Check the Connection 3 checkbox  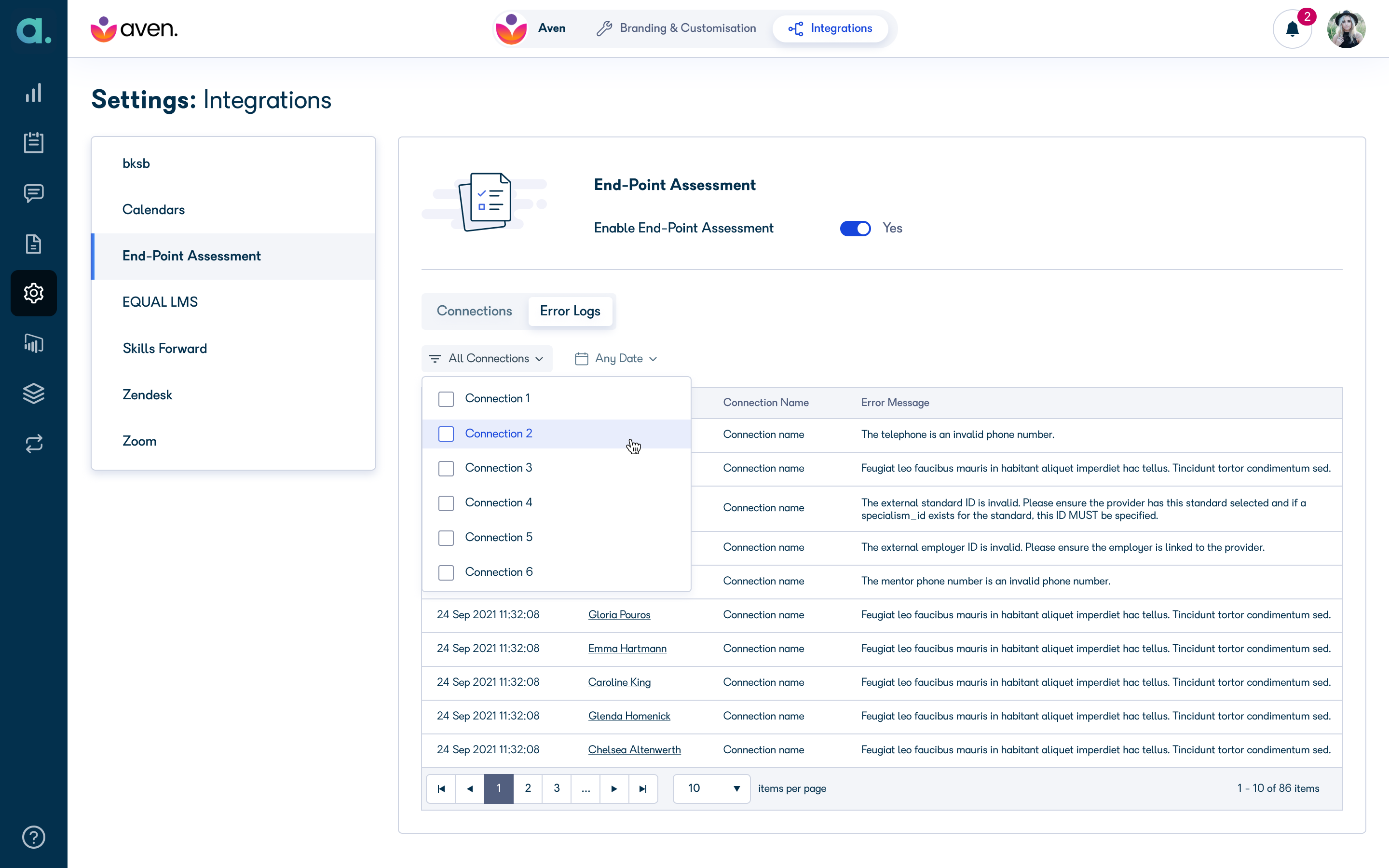446,468
